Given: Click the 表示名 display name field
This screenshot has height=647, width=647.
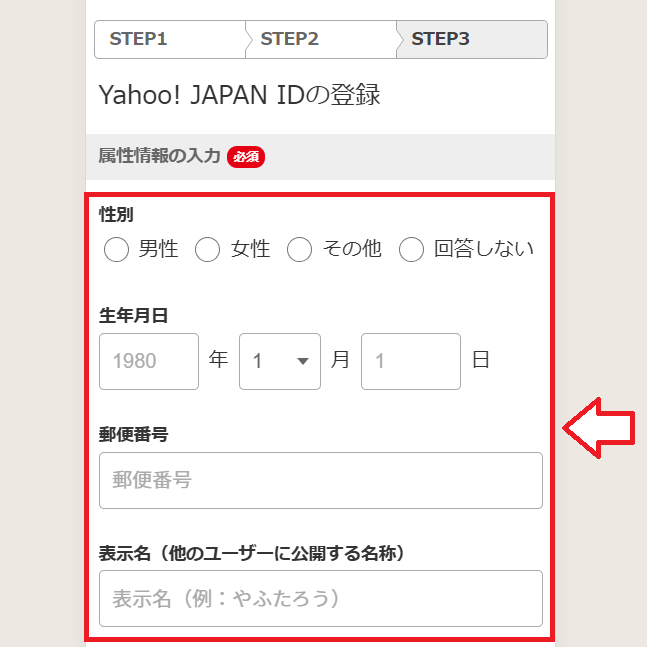Looking at the screenshot, I should pyautogui.click(x=321, y=598).
